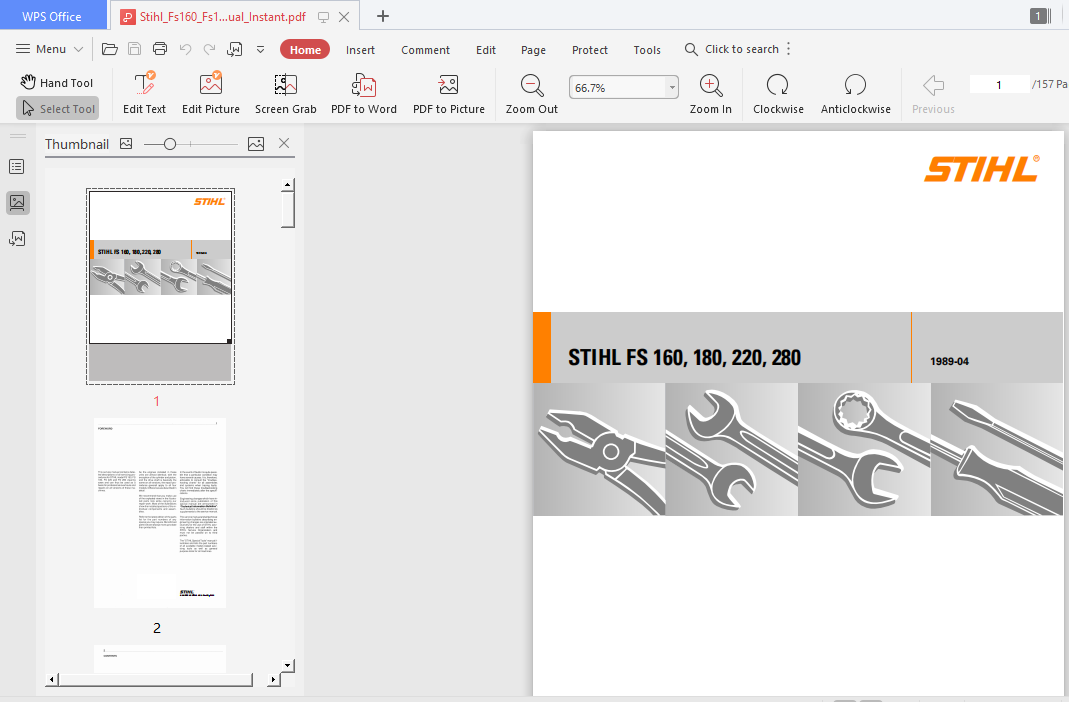This screenshot has width=1069, height=702.
Task: Open the bookmarks outline sidebar icon
Action: tap(17, 166)
